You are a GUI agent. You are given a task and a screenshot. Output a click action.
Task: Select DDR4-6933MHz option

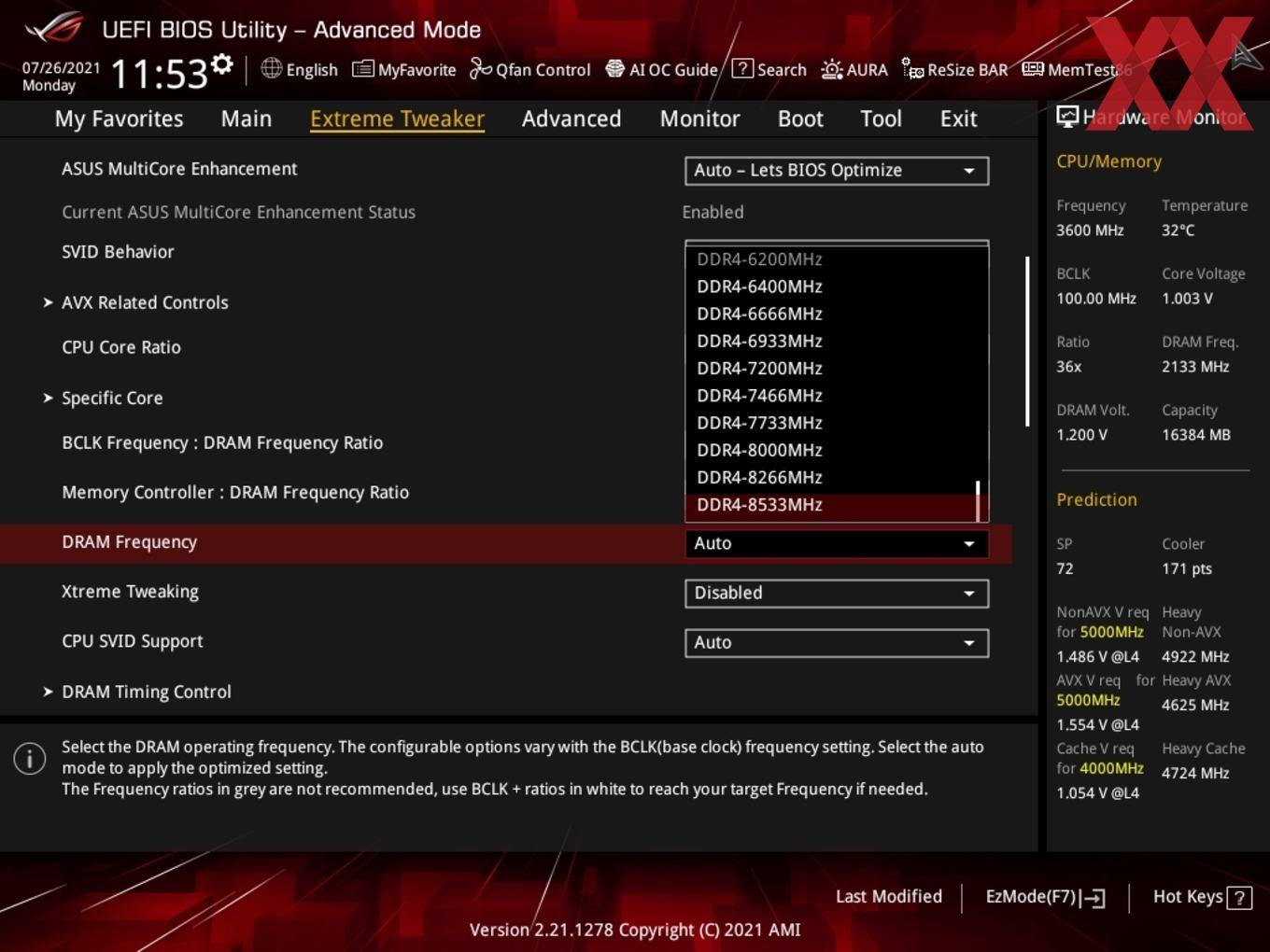click(x=837, y=341)
